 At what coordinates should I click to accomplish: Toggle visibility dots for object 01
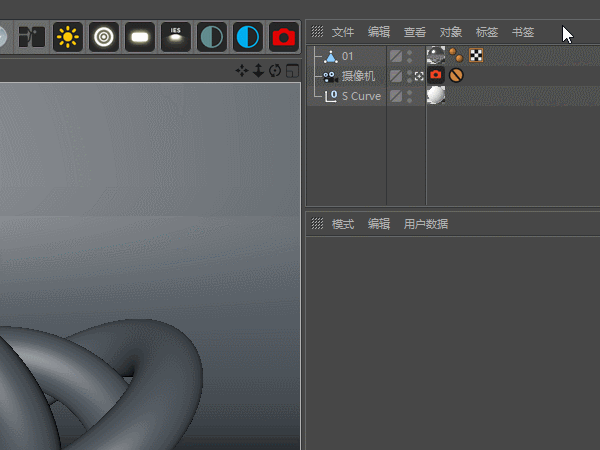pos(409,56)
